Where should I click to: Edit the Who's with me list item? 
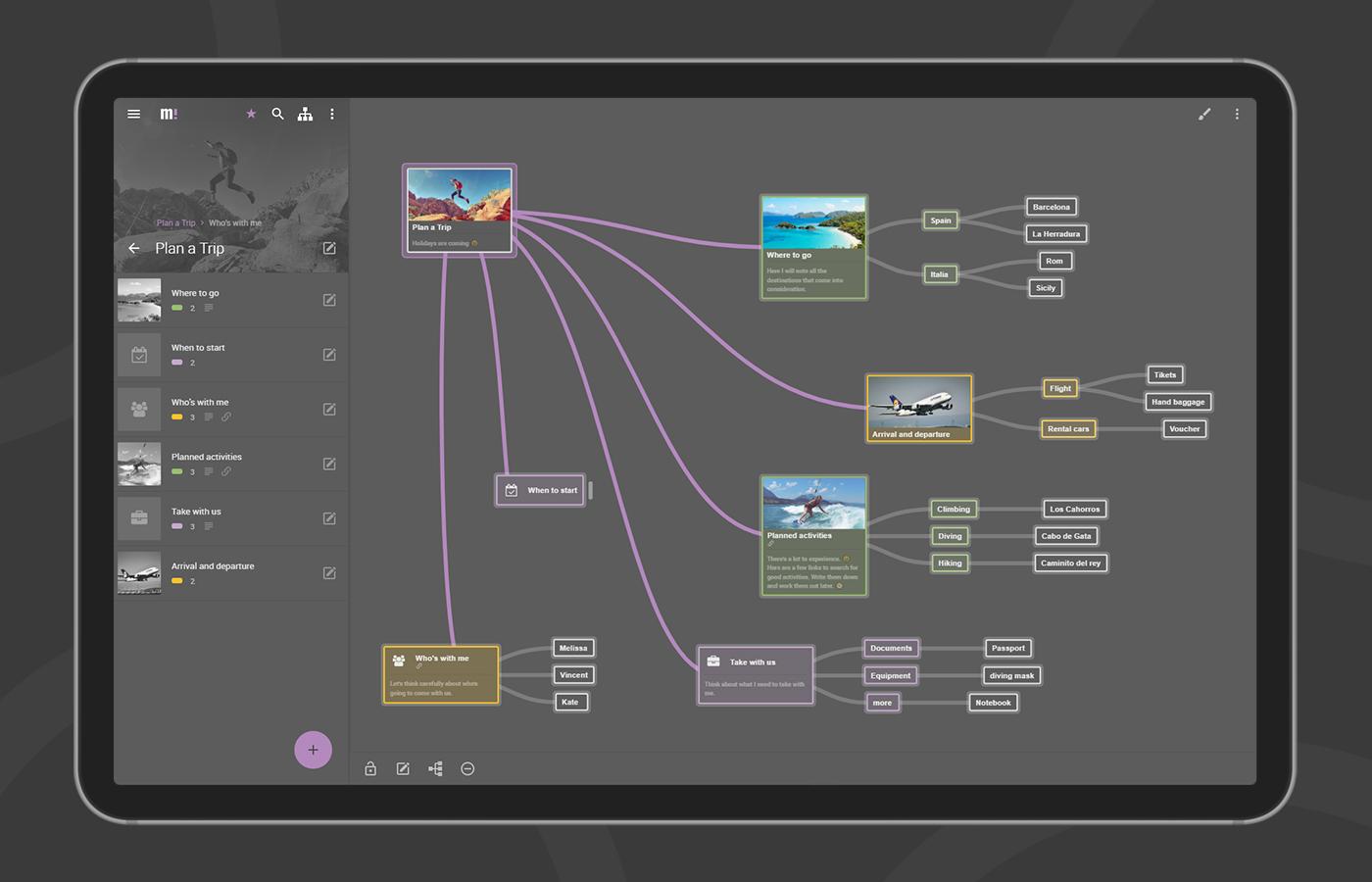coord(329,409)
